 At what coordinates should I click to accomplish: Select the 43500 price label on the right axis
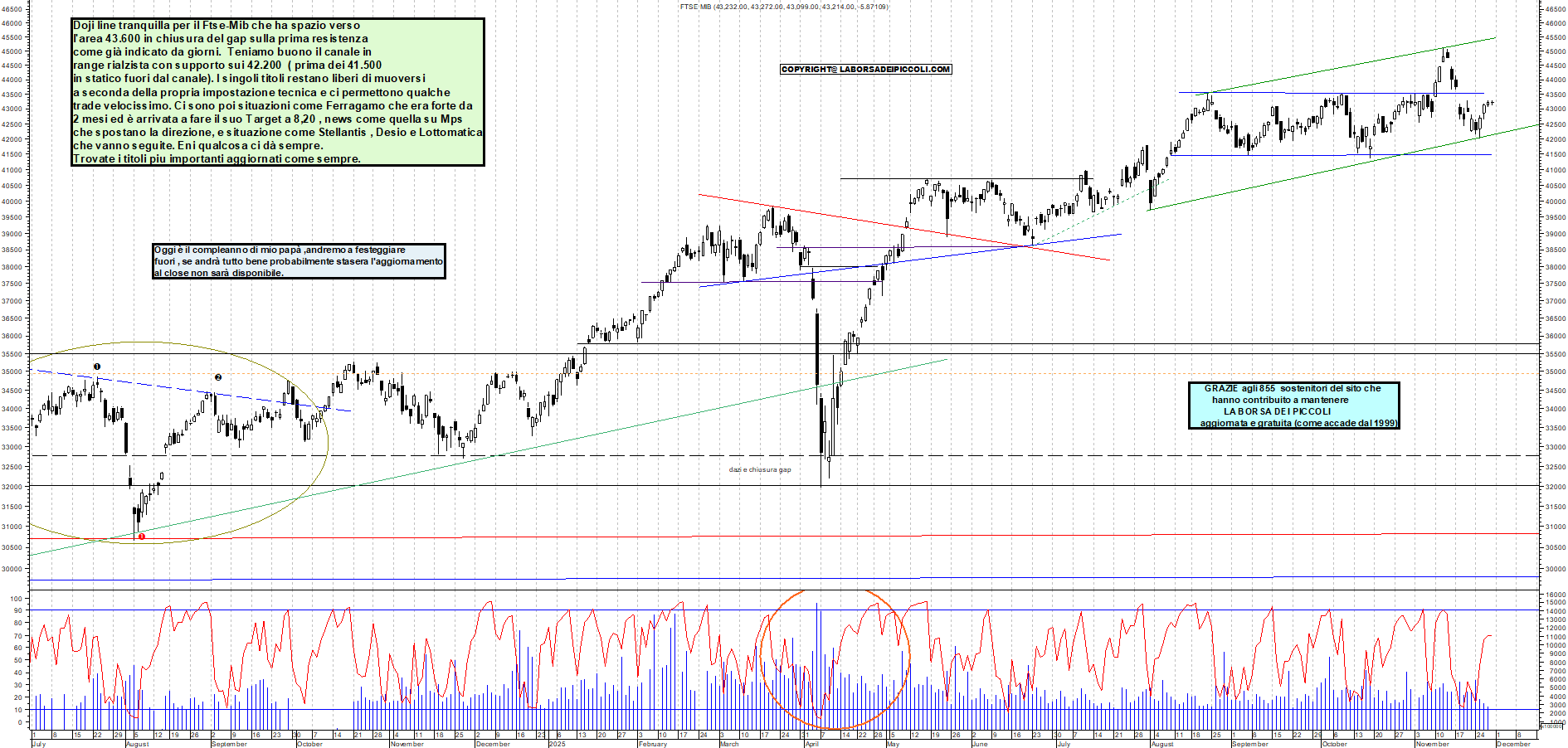[1556, 96]
